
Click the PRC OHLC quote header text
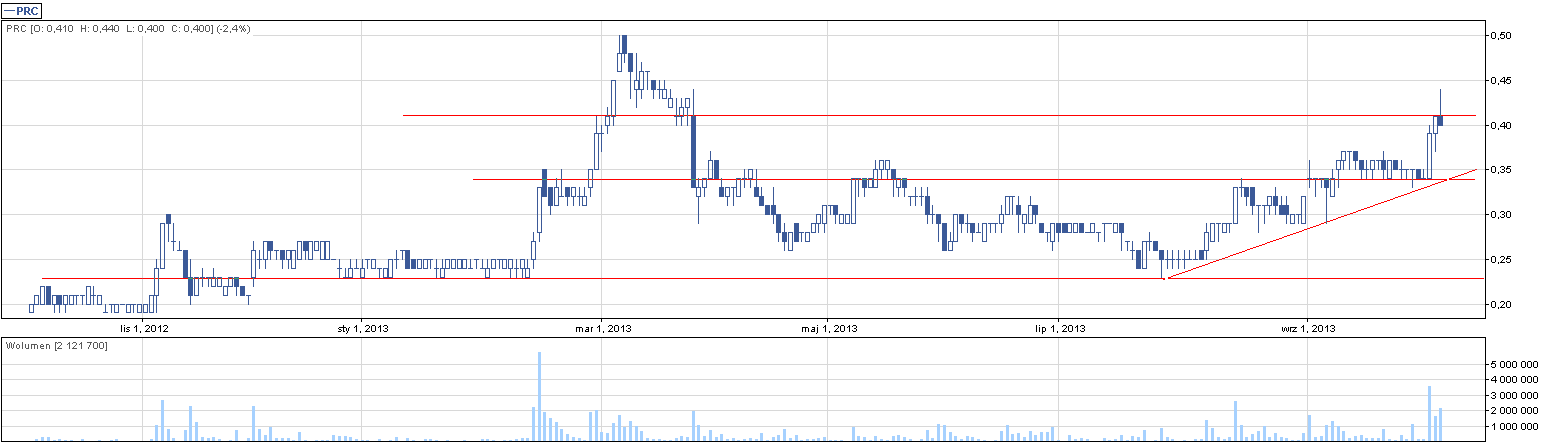click(x=128, y=29)
